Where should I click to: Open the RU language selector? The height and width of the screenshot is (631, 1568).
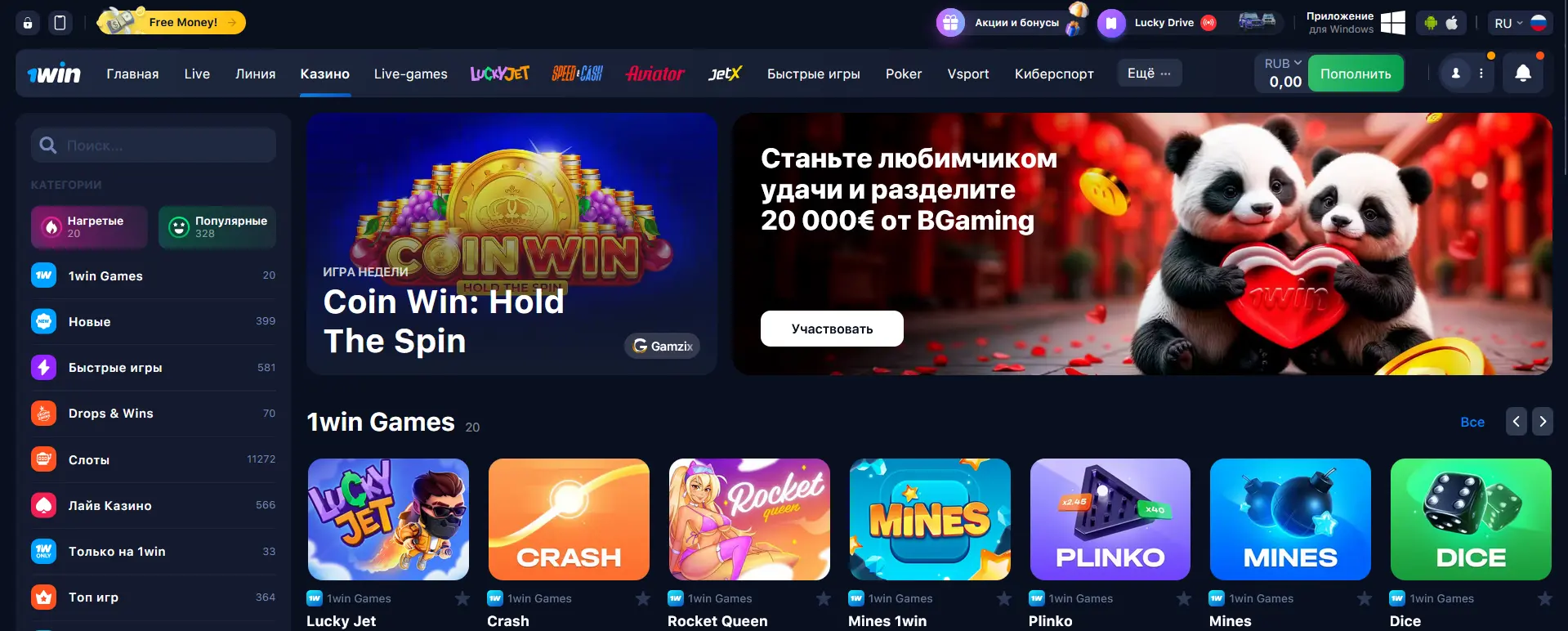click(x=1517, y=23)
